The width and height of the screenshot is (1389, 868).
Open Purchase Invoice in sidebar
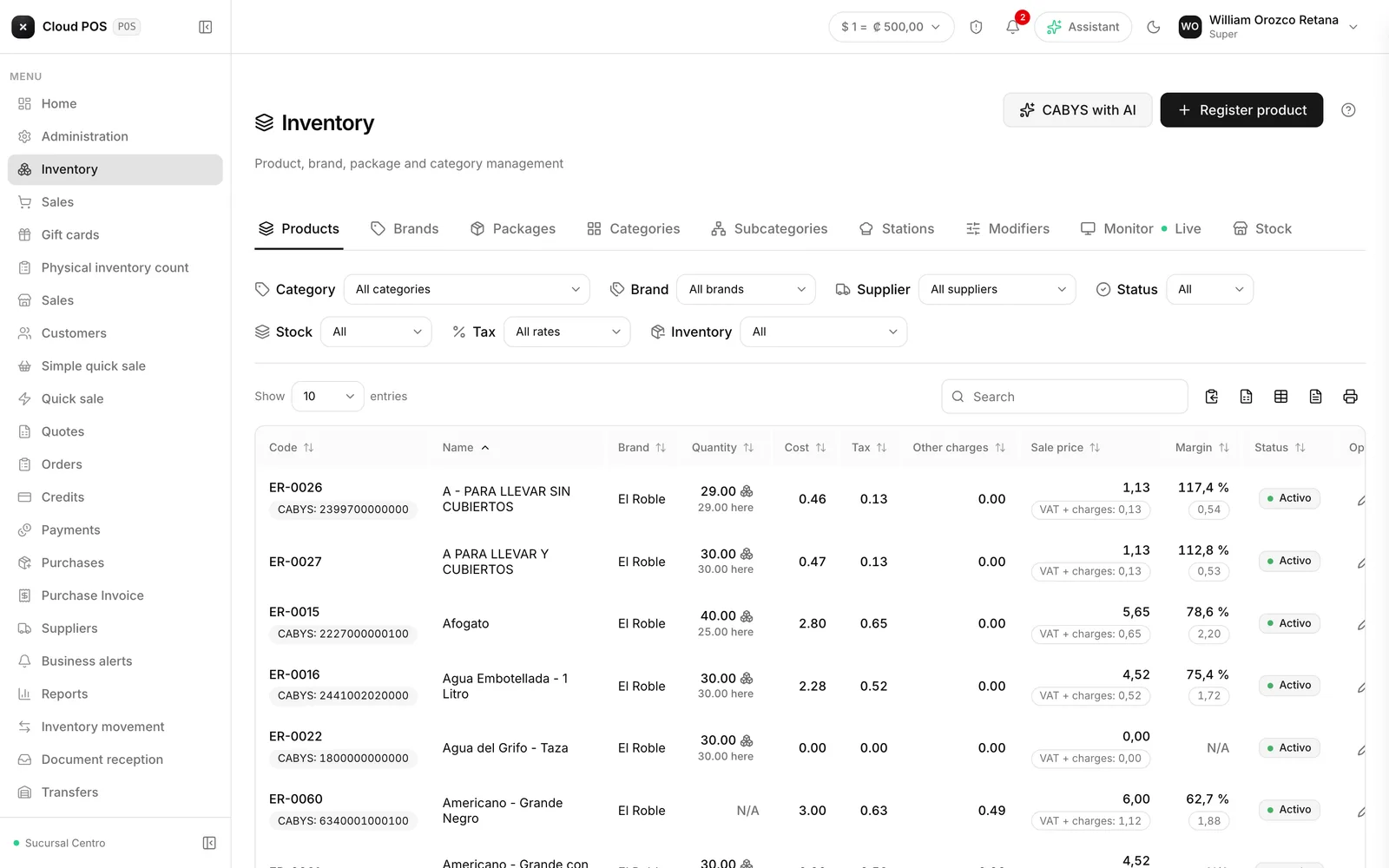(115, 595)
